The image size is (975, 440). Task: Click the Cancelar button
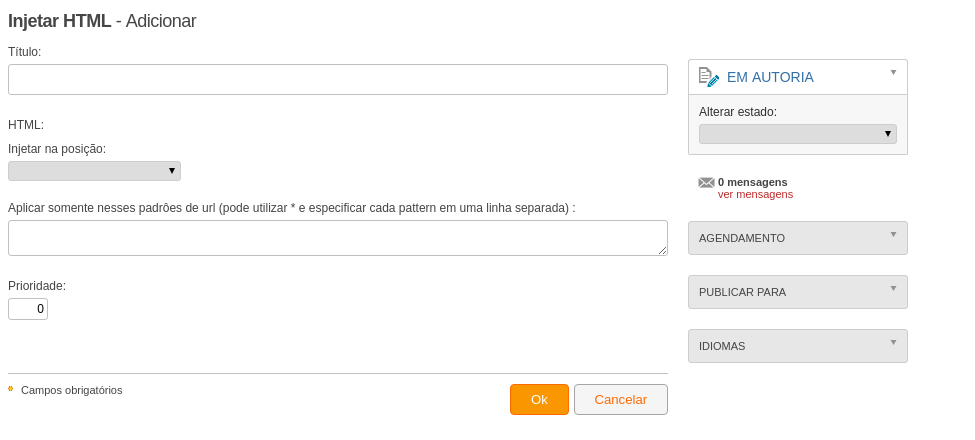[x=621, y=400]
